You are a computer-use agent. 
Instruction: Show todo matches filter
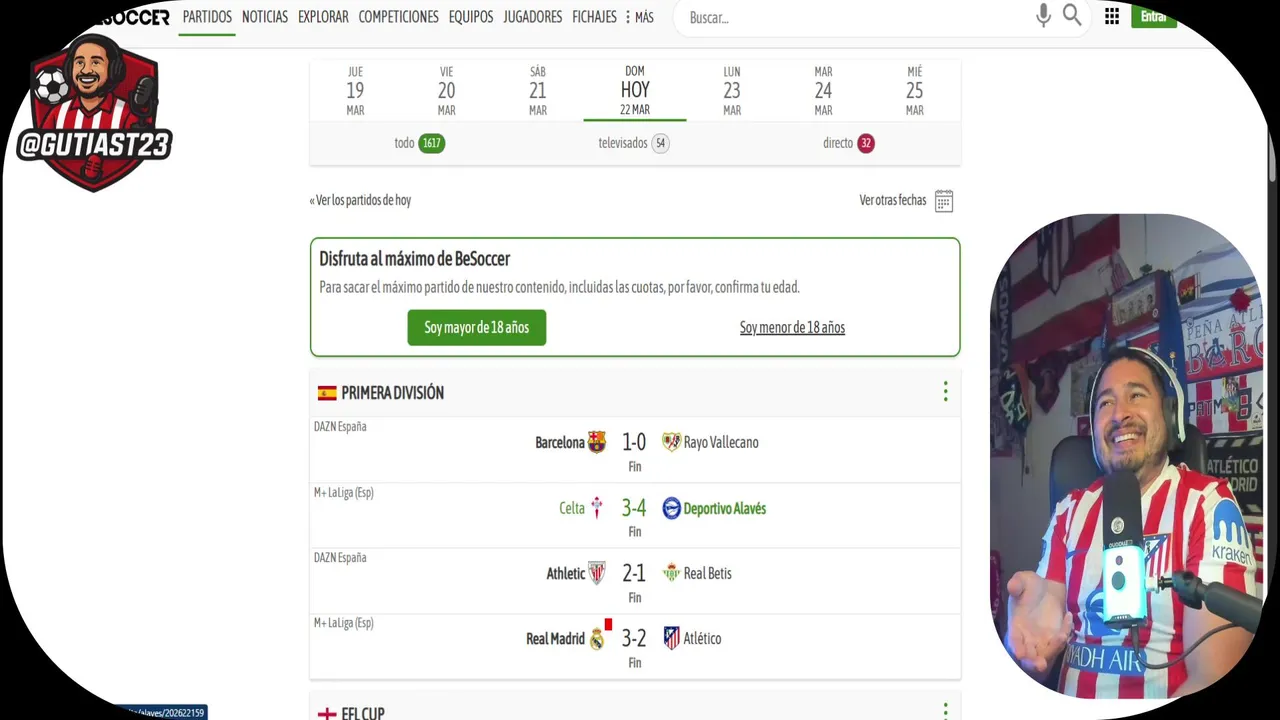[x=419, y=143]
